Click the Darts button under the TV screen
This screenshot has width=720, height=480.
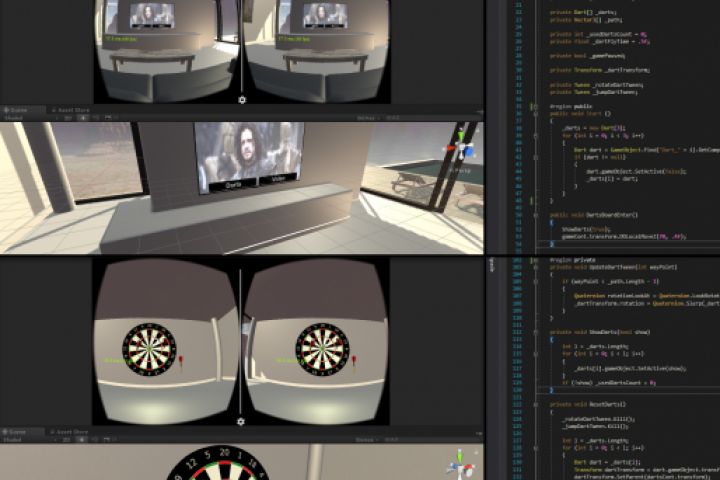coord(233,185)
